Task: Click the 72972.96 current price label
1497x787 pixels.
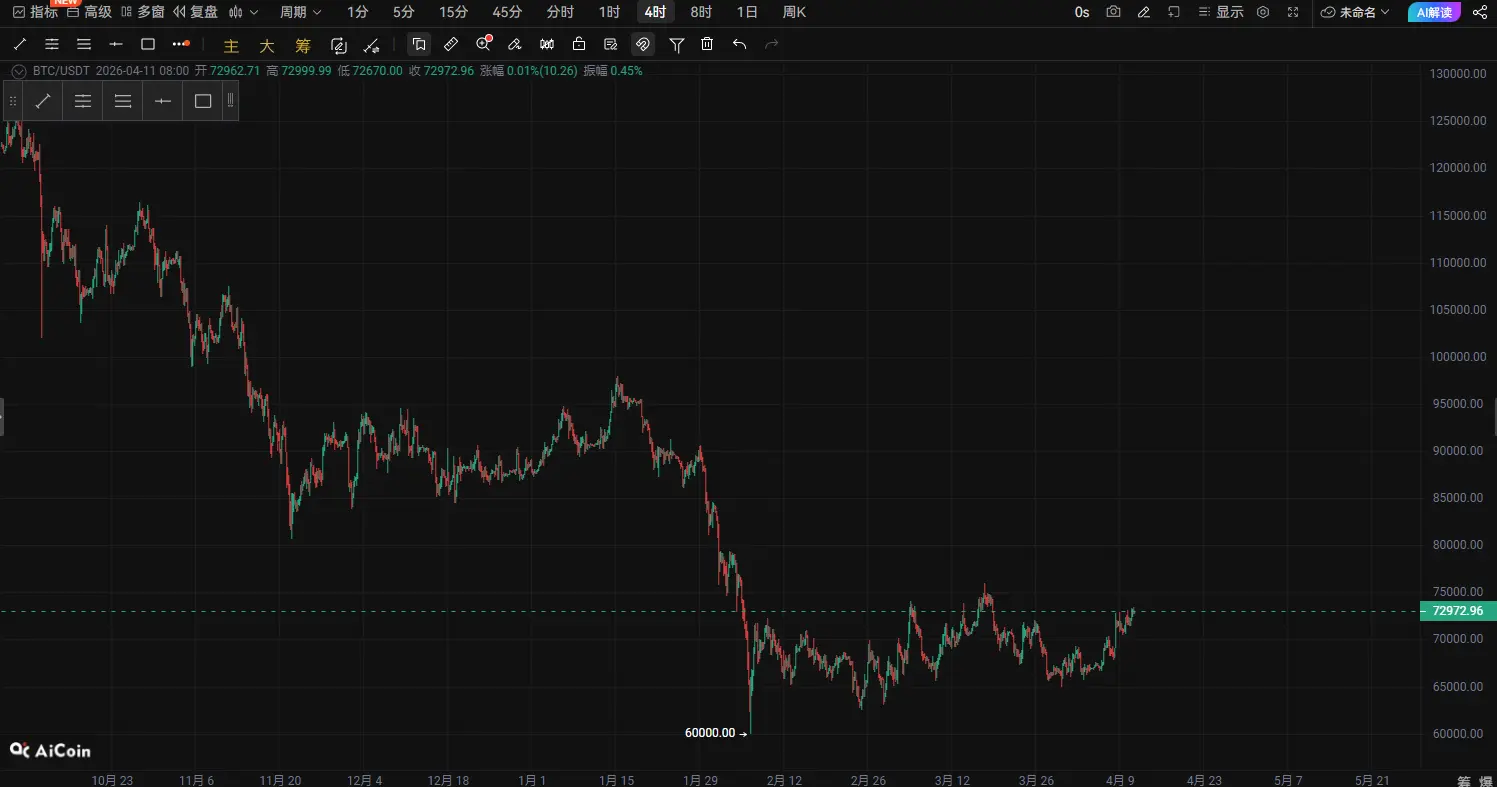Action: point(1457,611)
